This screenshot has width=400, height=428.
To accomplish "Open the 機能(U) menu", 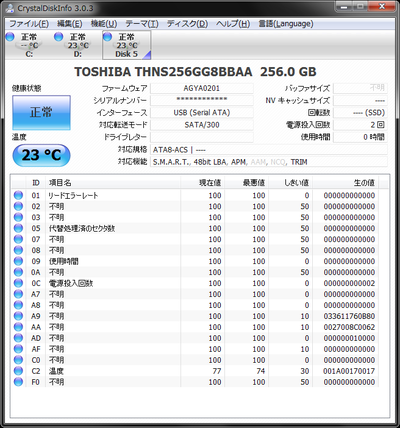I will coord(104,24).
